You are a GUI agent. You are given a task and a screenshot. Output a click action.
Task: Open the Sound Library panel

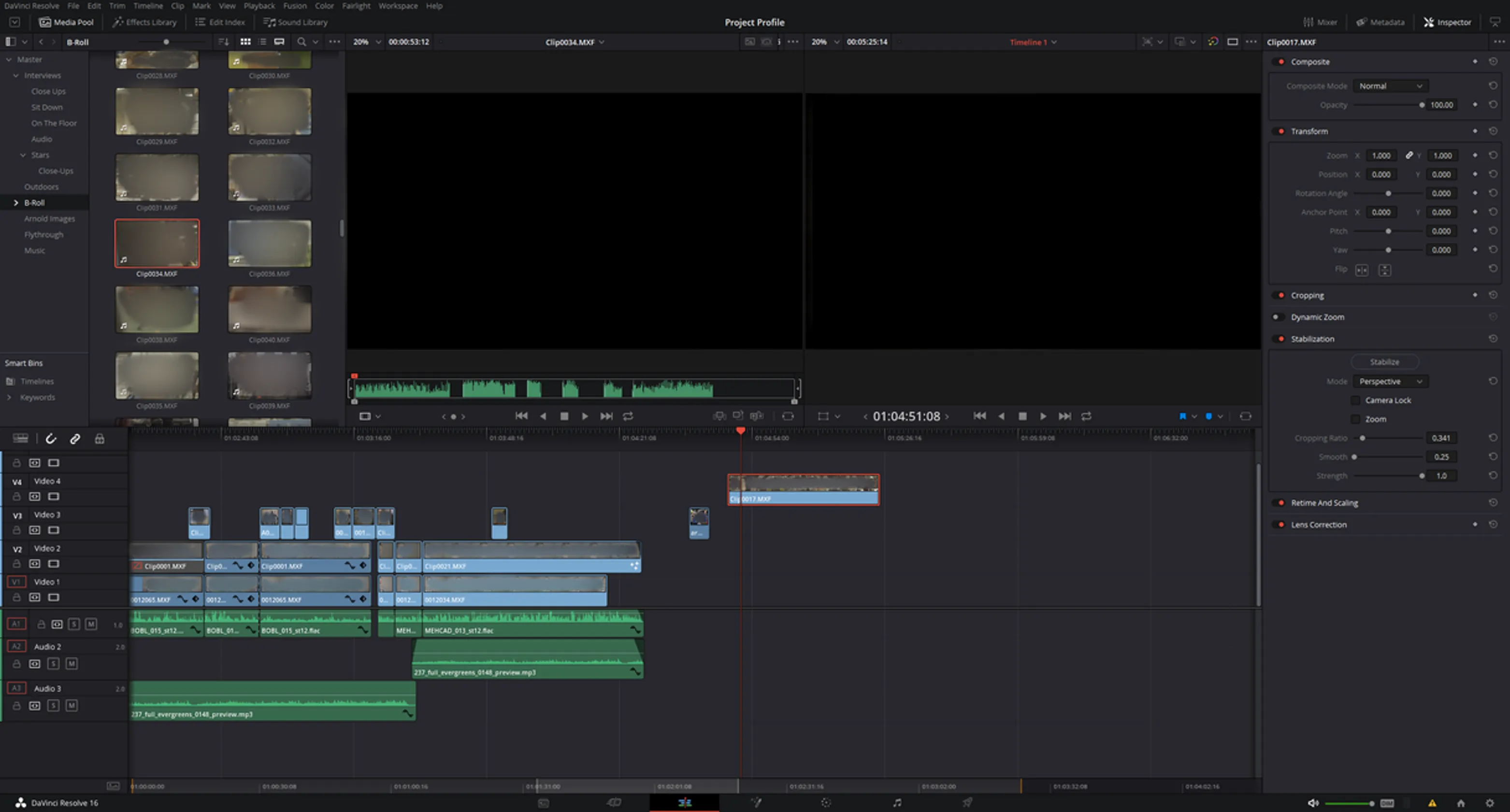point(295,22)
